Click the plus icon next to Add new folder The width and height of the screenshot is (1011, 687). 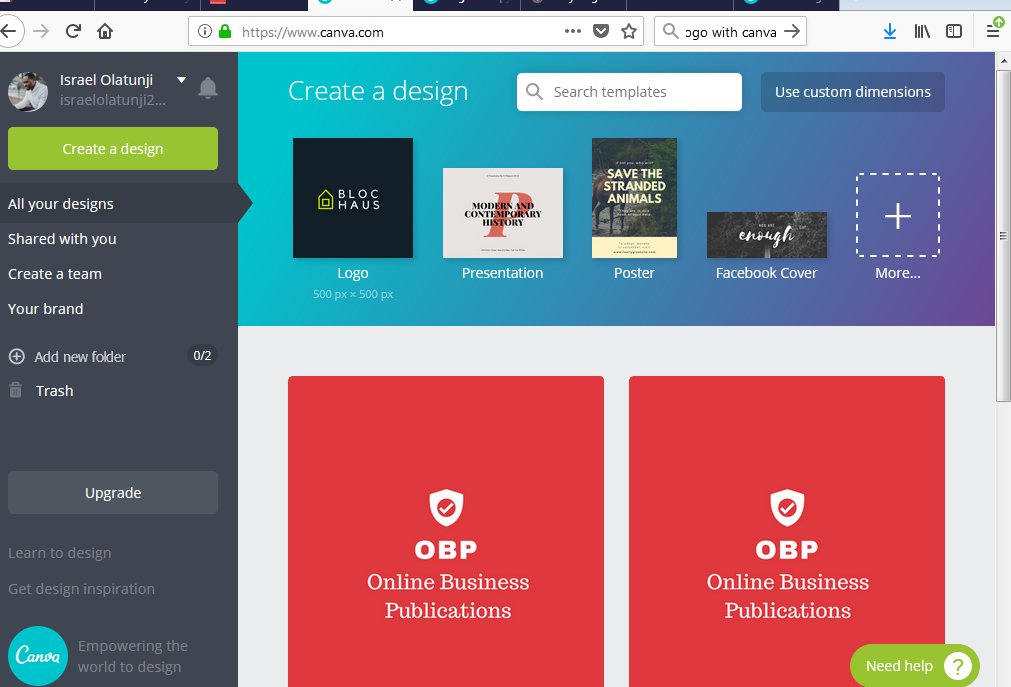[16, 356]
